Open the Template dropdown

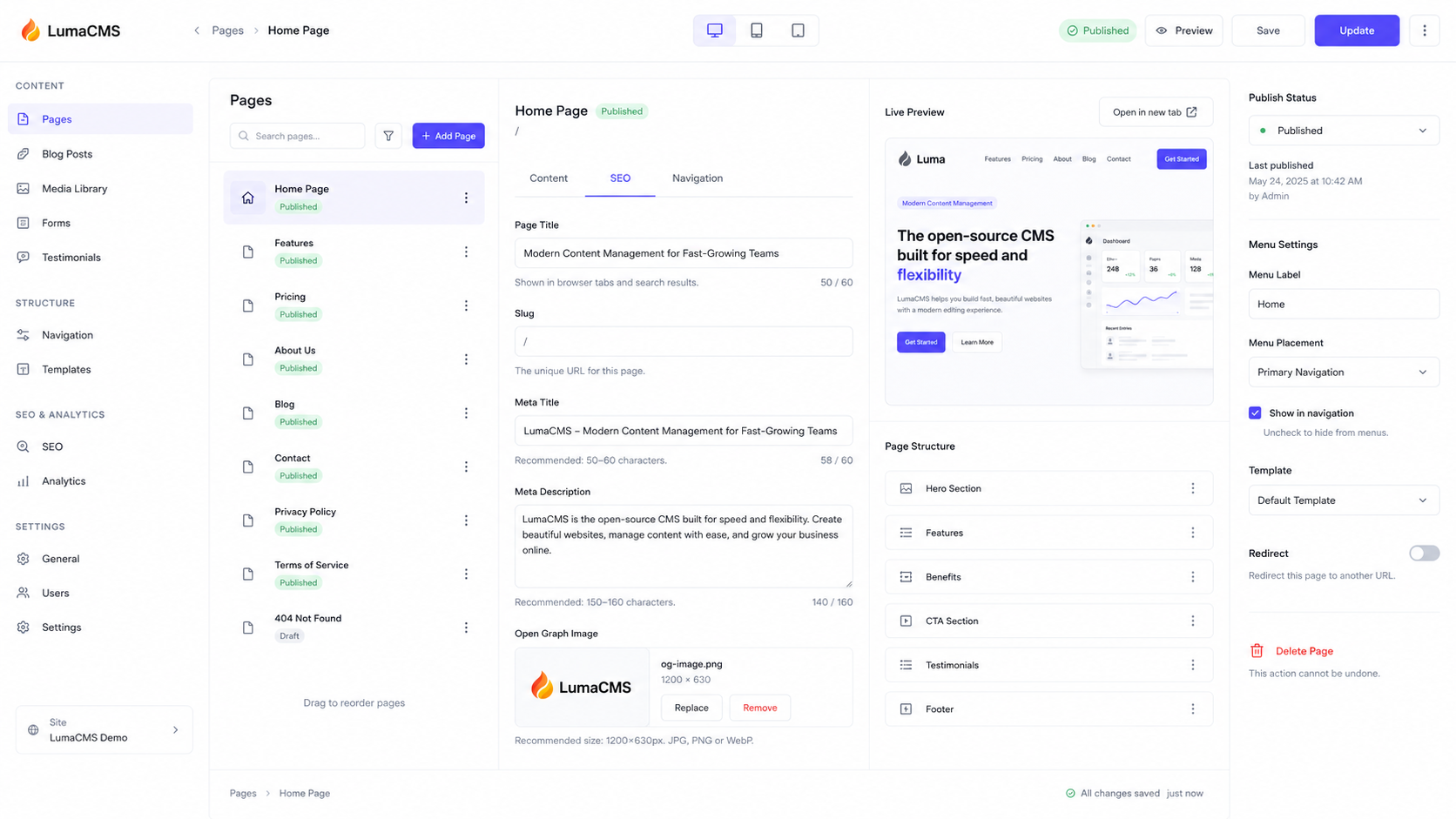click(x=1344, y=500)
